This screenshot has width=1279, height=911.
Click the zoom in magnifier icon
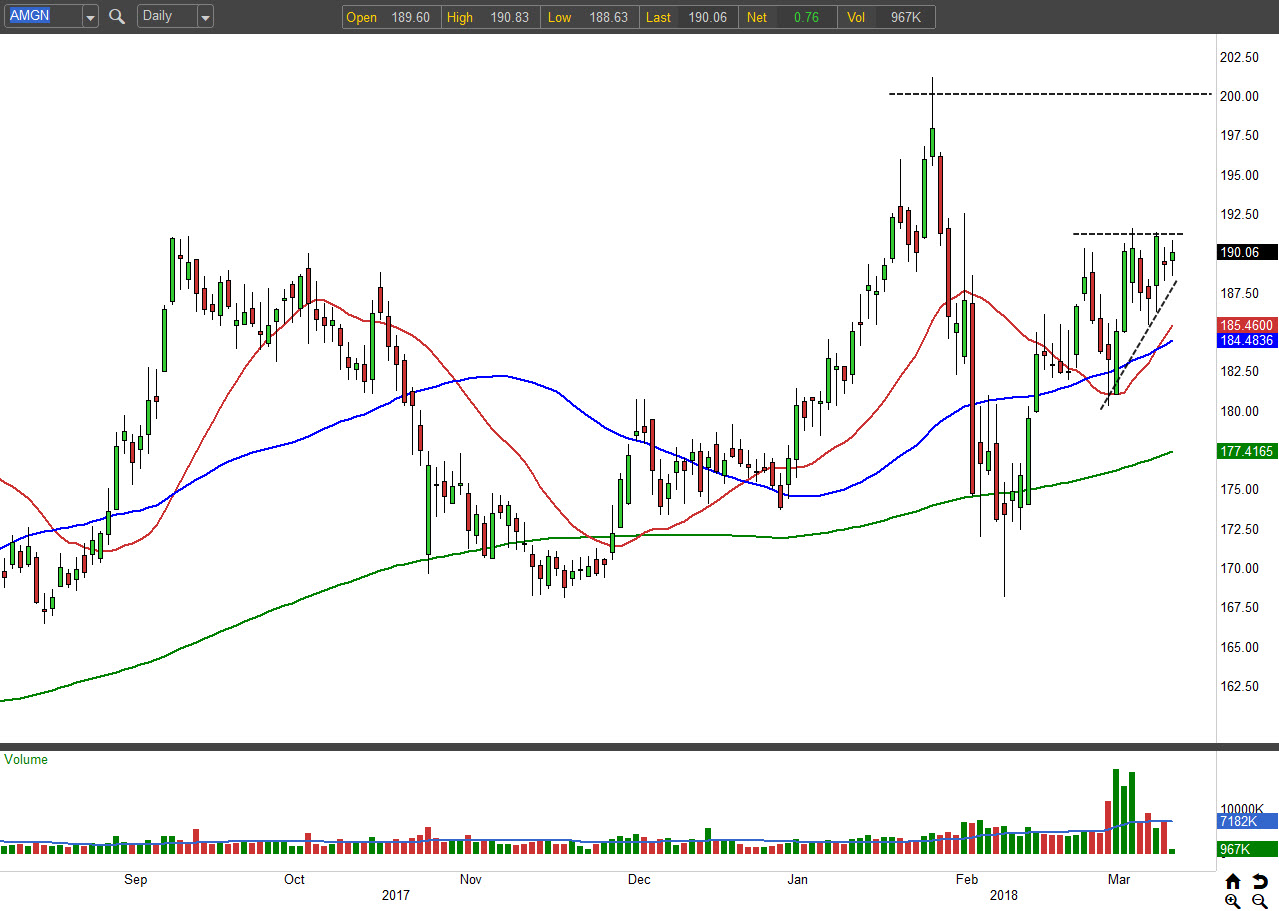click(x=1232, y=901)
